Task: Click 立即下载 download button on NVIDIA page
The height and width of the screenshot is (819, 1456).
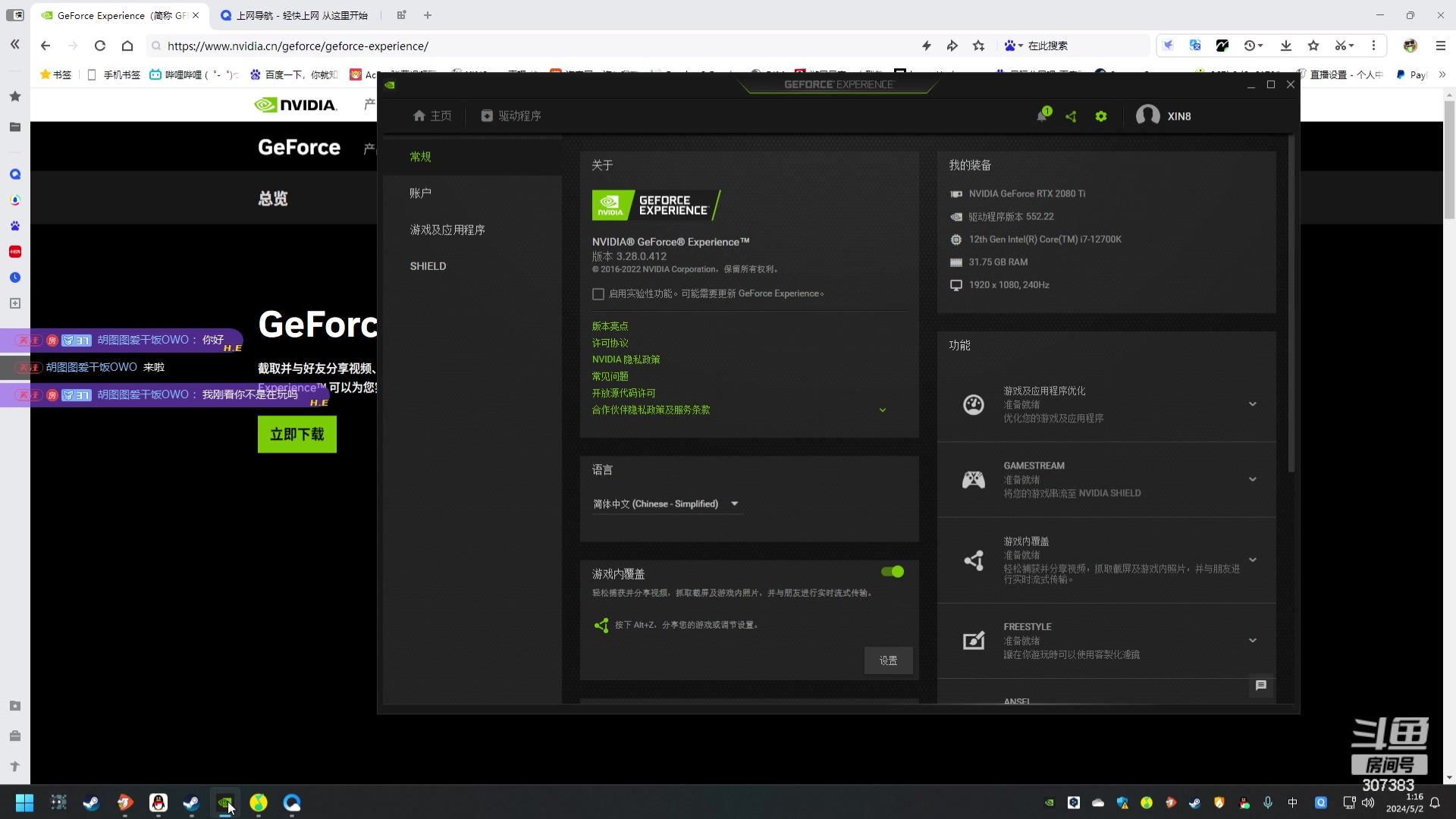Action: click(x=297, y=435)
